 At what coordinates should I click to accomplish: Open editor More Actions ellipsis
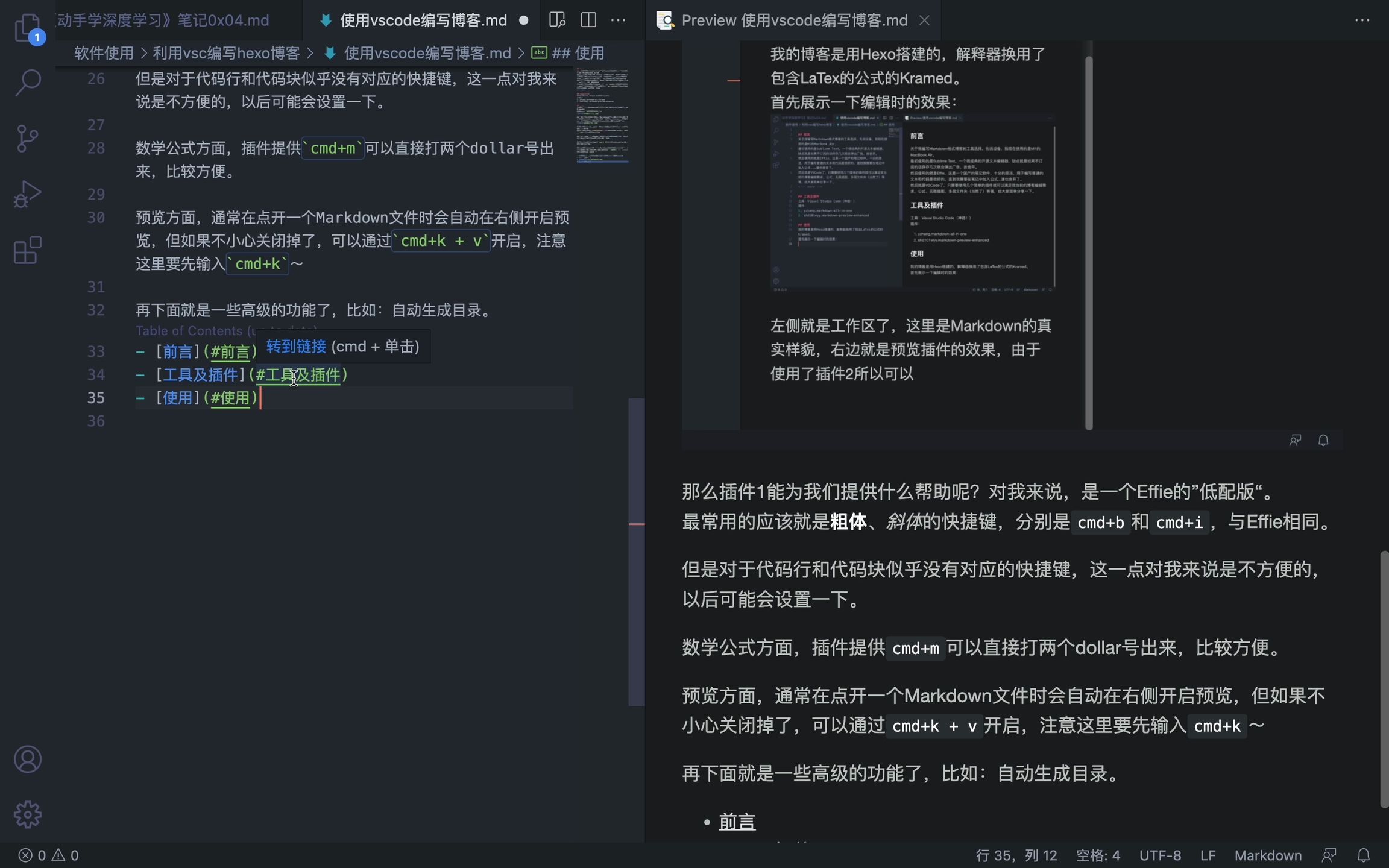tap(619, 20)
